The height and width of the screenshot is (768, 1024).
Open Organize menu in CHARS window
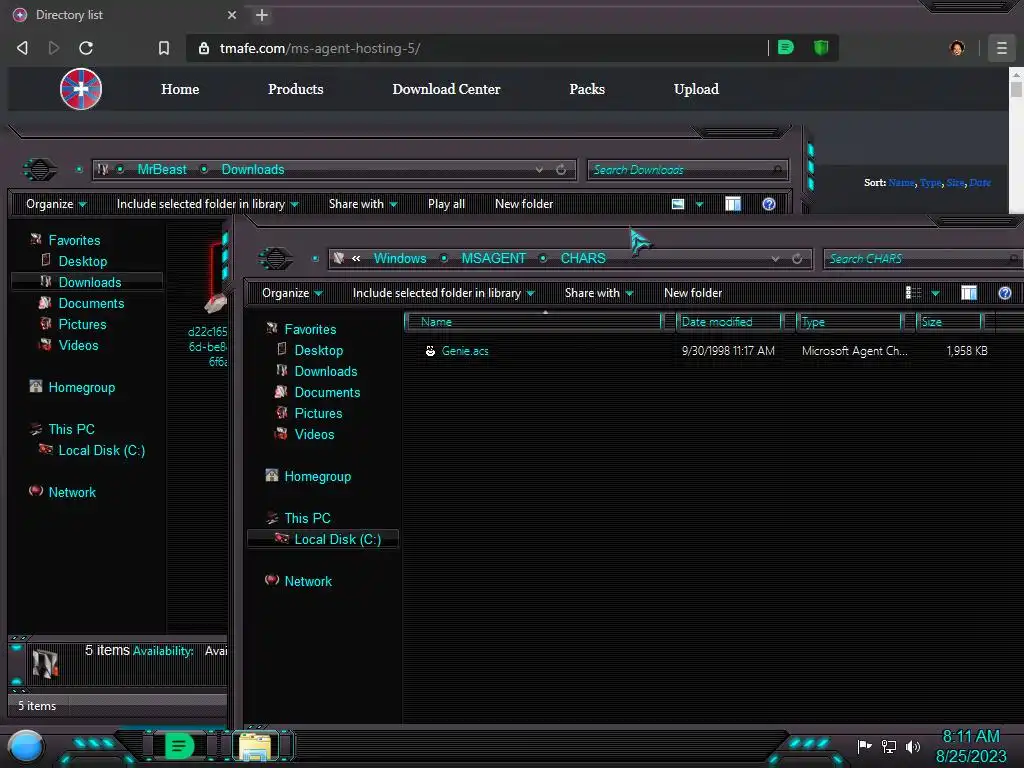(292, 293)
